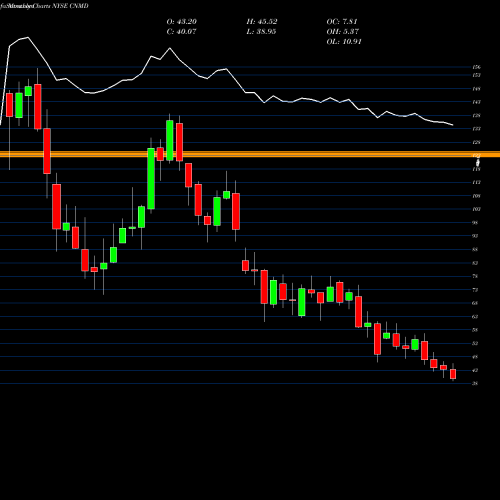
Task: Click the "OH: 5.37" readout
Action: 343,32
